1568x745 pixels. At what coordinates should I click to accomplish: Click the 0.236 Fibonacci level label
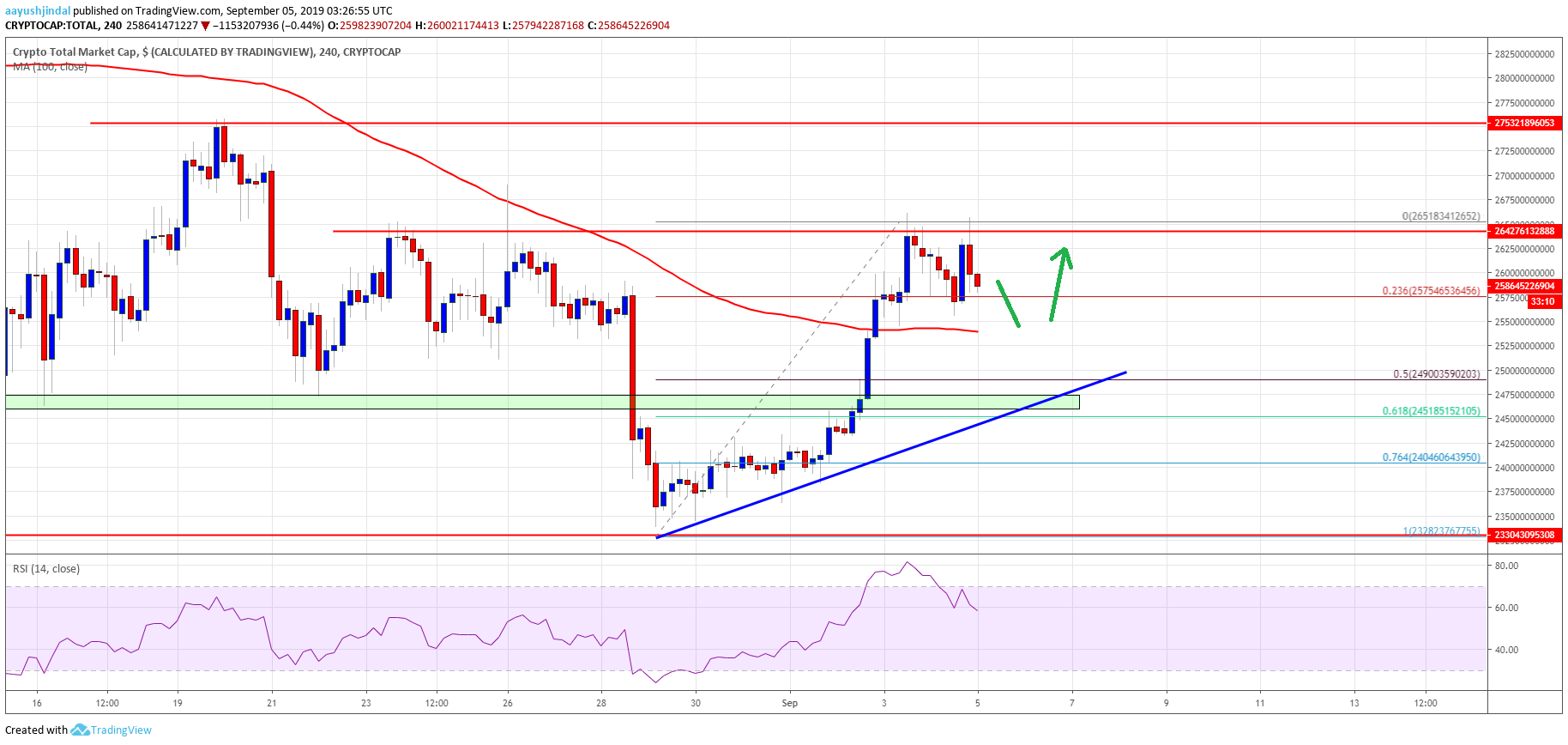point(1431,291)
